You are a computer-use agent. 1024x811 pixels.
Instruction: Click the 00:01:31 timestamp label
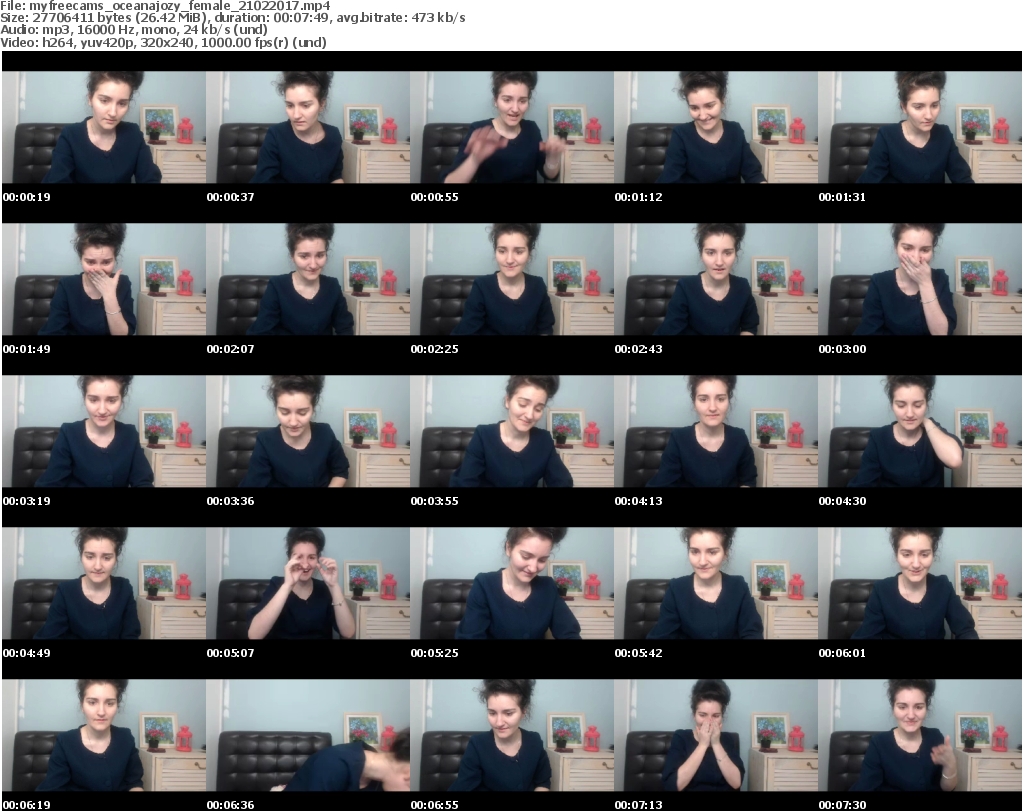coord(842,197)
